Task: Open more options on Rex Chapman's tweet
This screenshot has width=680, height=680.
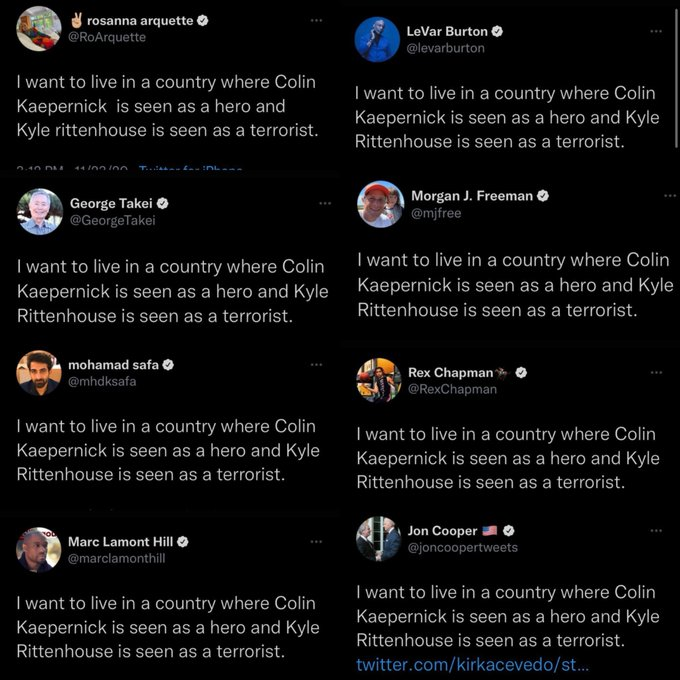Action: coord(656,373)
